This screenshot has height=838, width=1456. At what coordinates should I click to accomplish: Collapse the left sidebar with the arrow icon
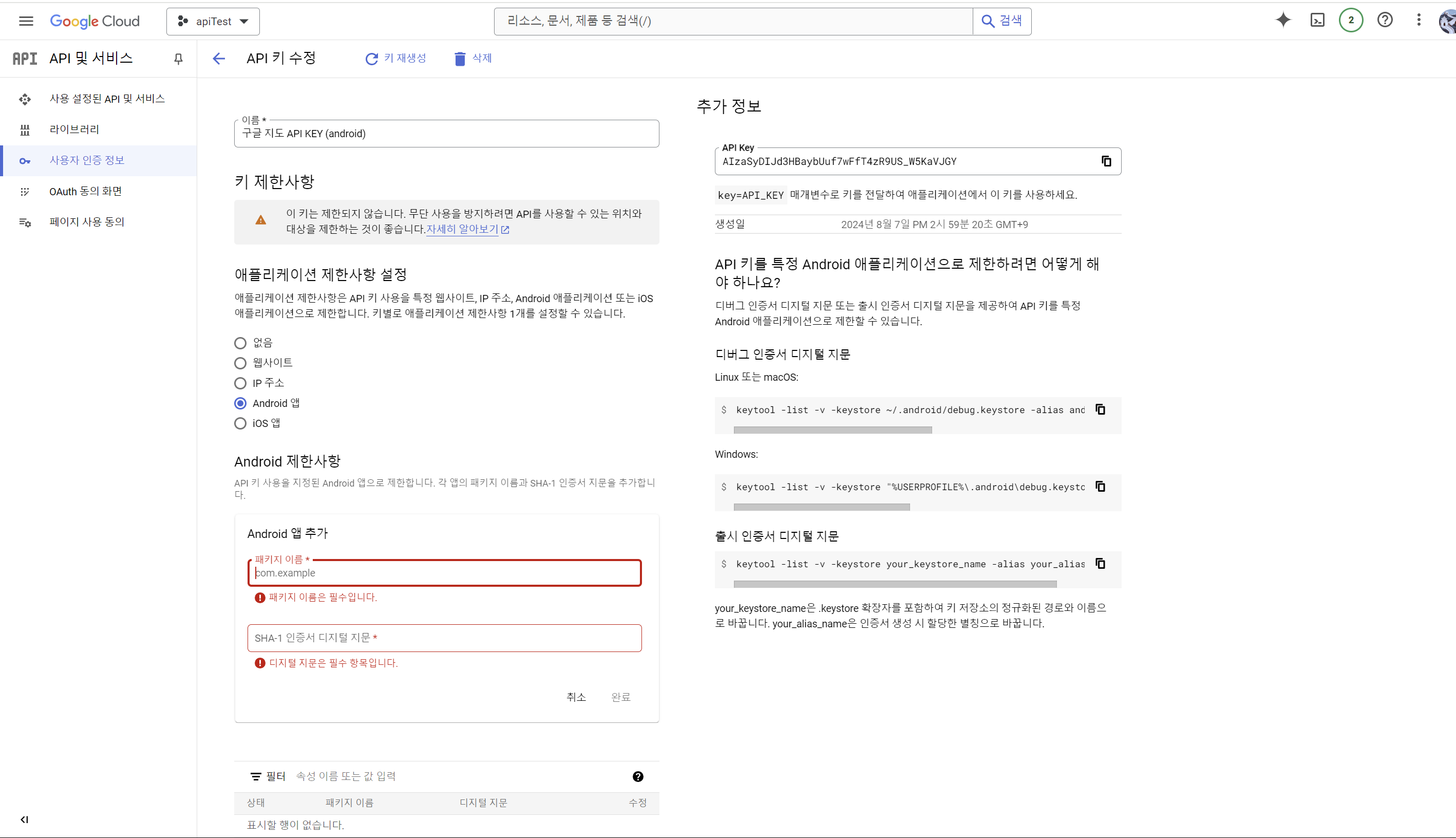[24, 819]
